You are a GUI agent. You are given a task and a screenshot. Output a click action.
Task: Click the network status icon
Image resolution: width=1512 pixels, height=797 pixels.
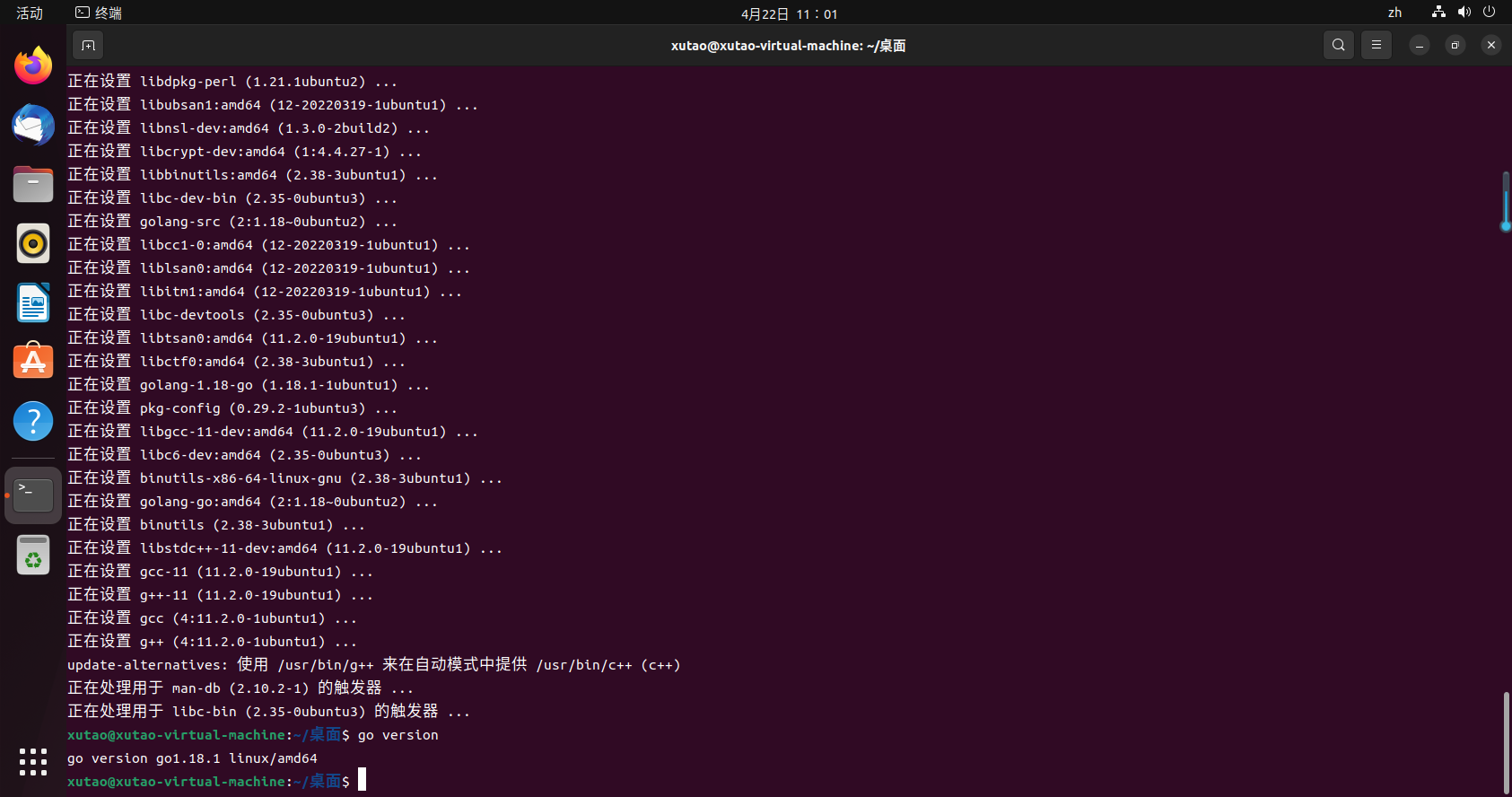(x=1438, y=13)
